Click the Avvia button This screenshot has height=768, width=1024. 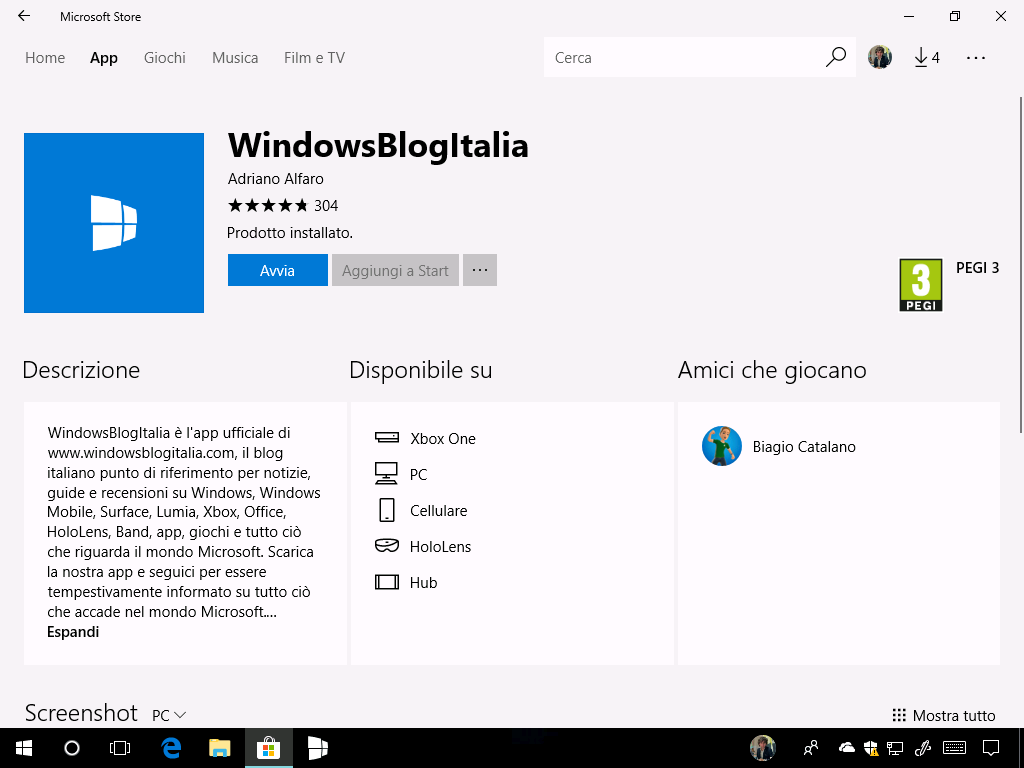[x=278, y=270]
